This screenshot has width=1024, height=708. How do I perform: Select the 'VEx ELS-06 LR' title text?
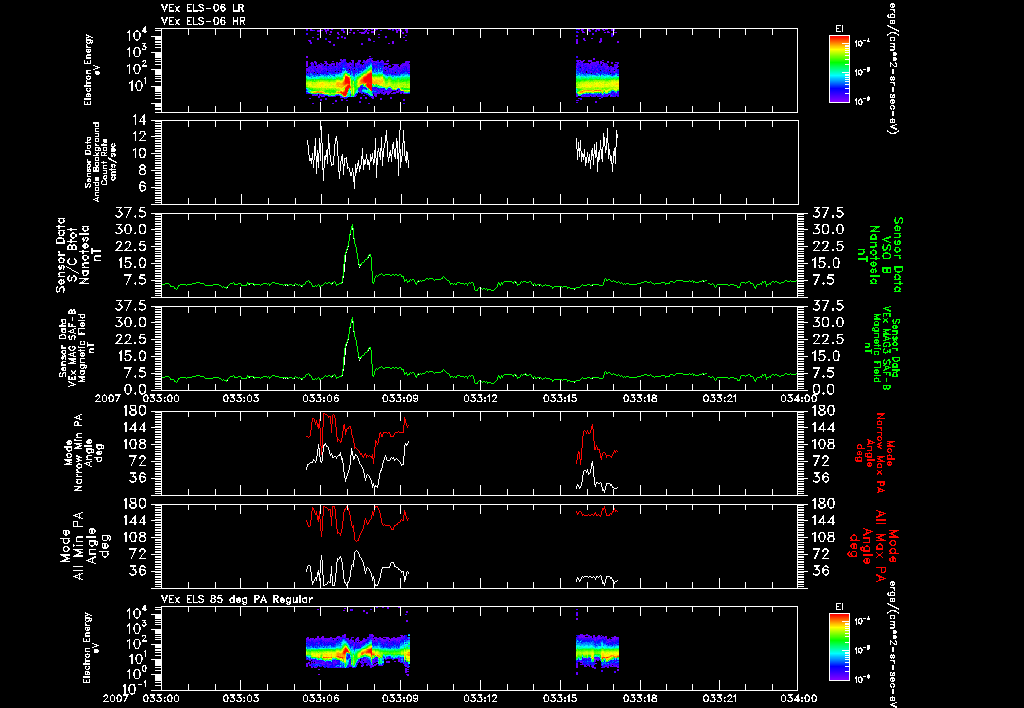point(202,8)
